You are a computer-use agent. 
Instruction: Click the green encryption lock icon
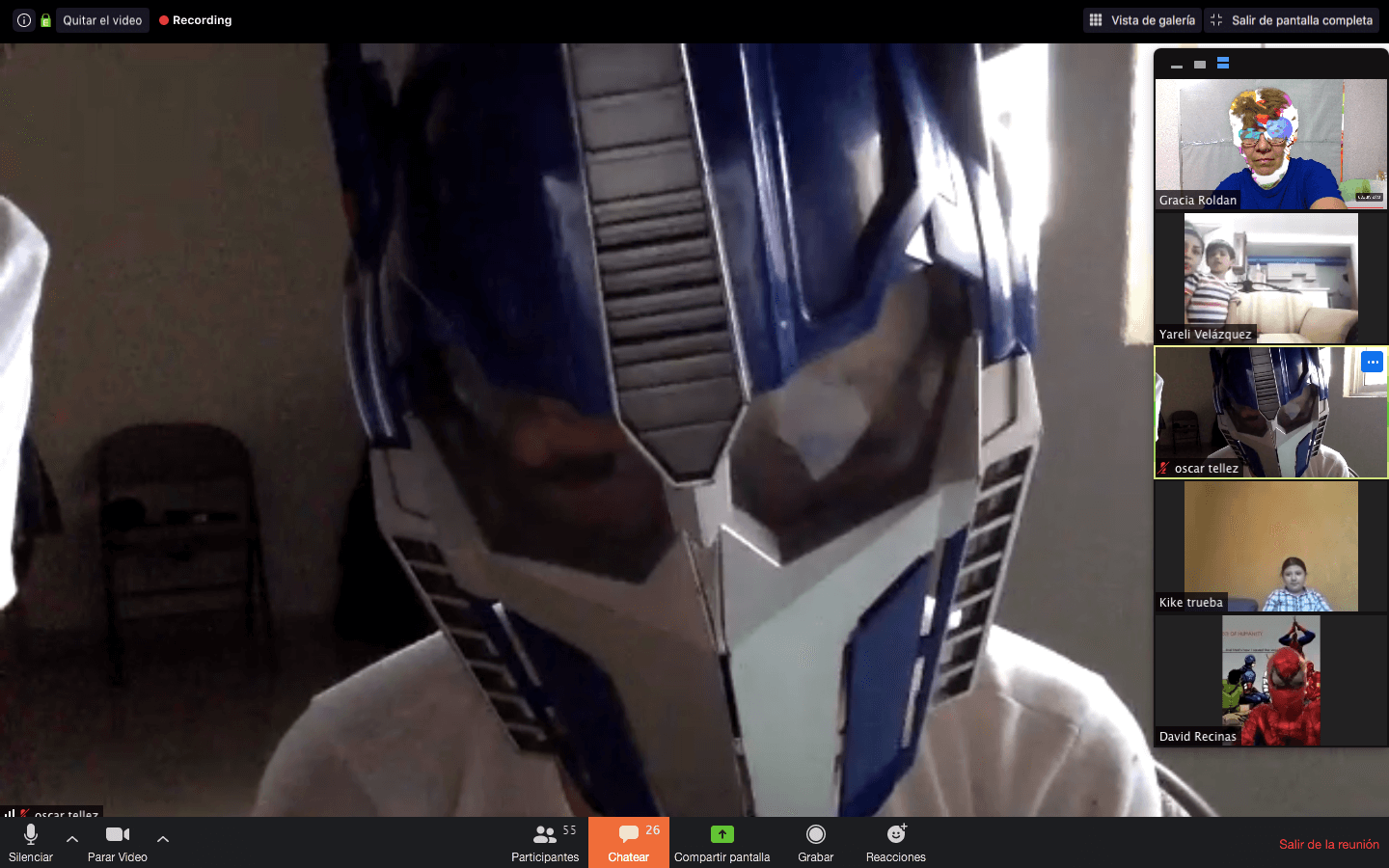45,20
